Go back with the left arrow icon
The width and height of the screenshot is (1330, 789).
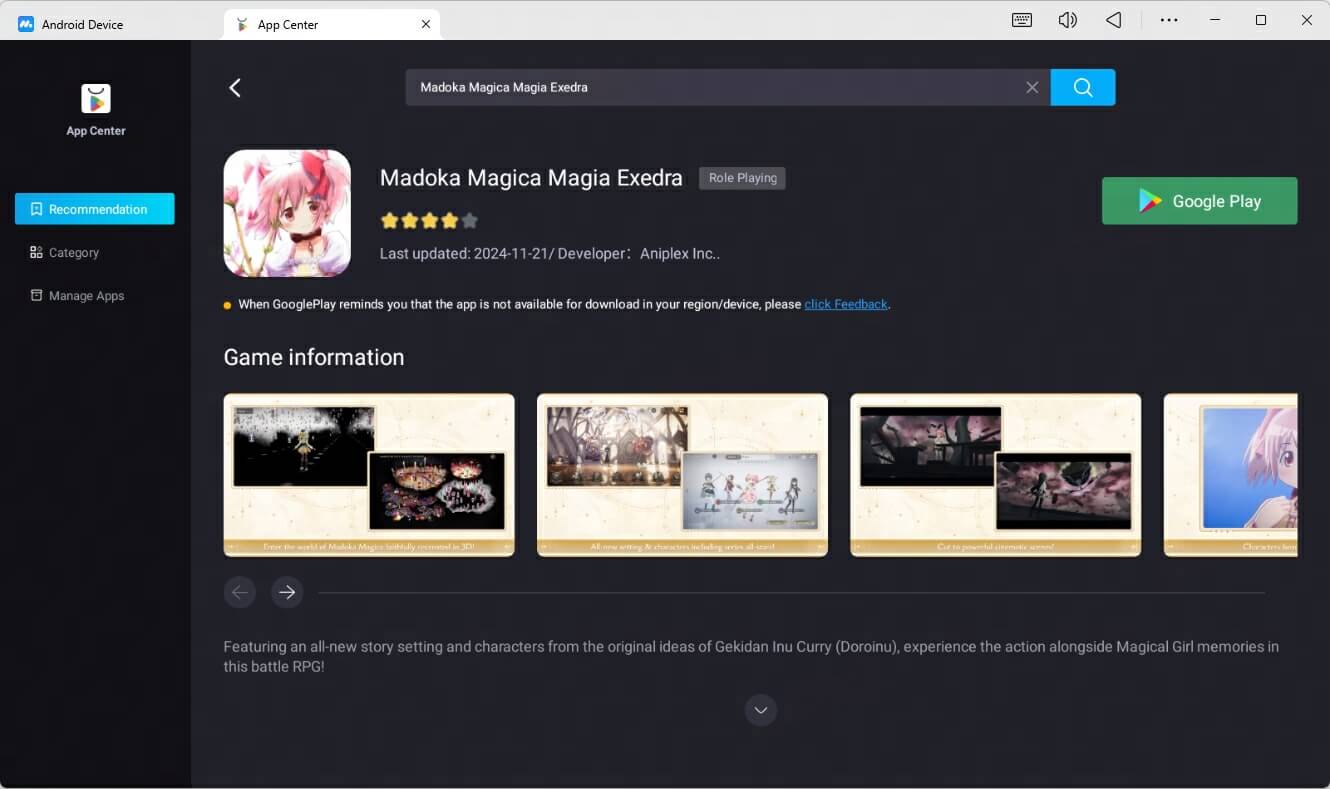tap(235, 88)
